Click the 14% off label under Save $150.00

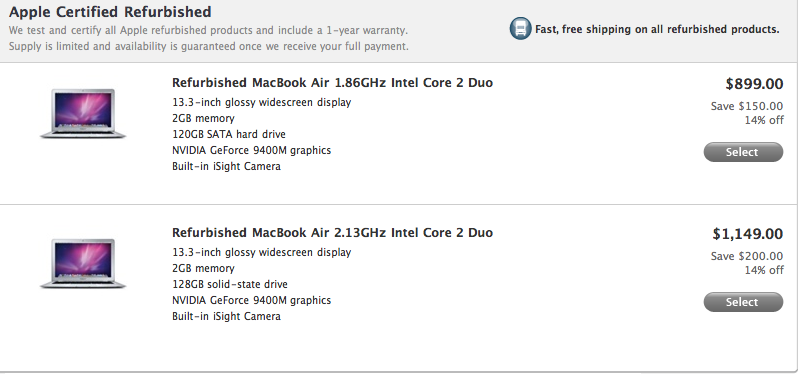click(764, 120)
